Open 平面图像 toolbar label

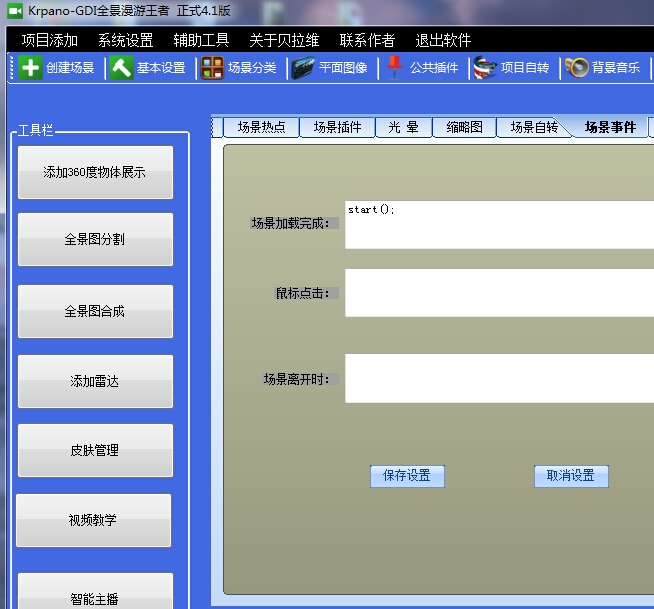[x=343, y=68]
